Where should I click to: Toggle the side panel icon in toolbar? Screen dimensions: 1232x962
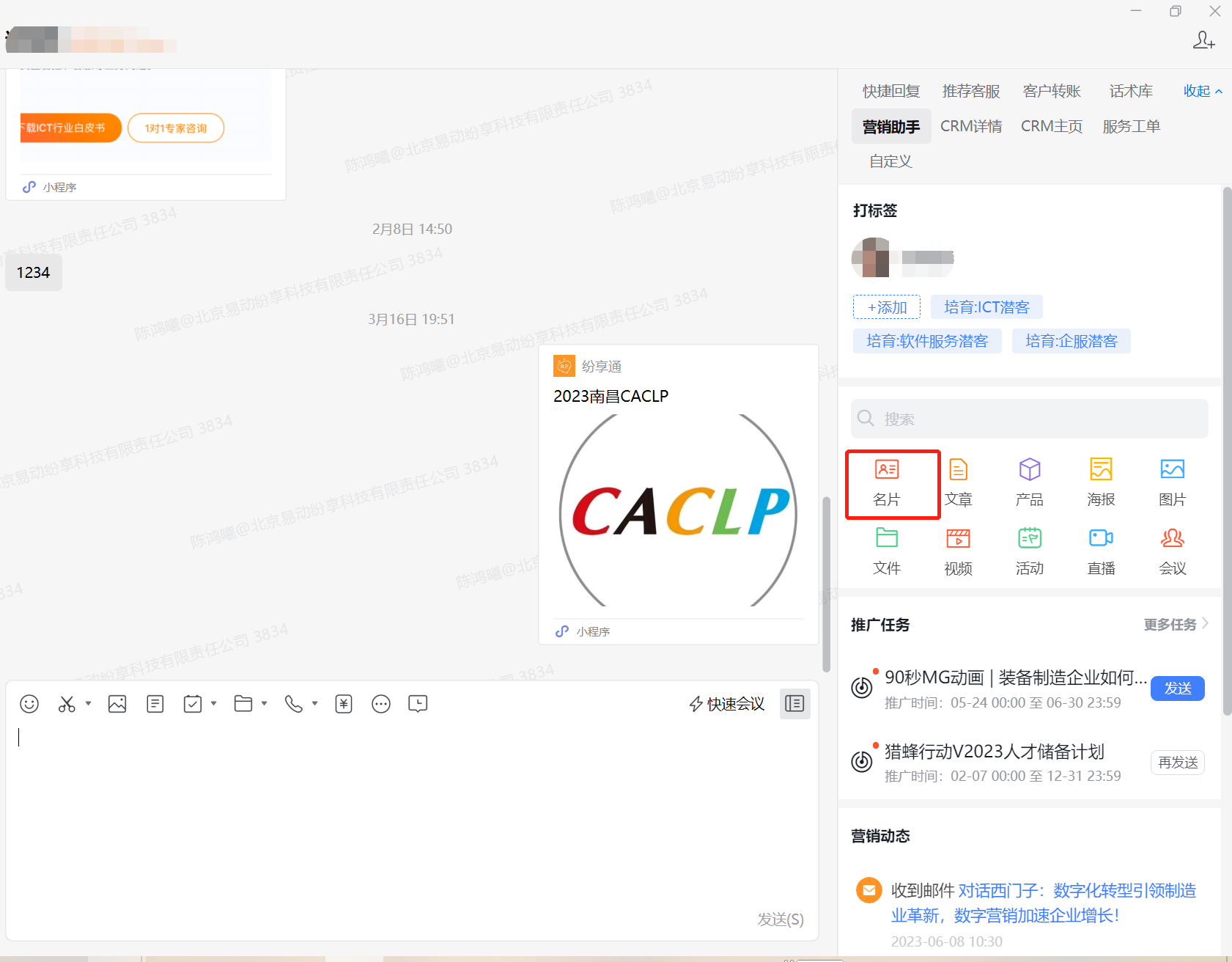coord(794,704)
